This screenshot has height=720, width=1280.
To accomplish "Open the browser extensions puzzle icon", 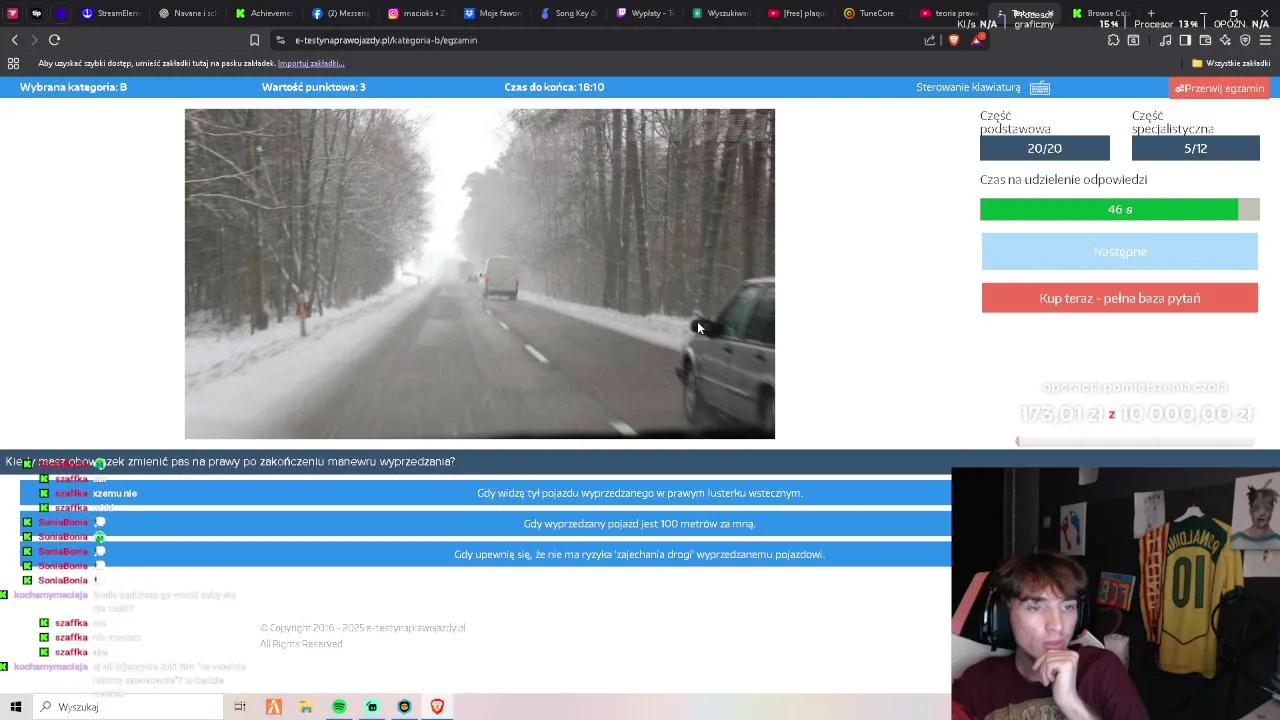I will [x=1113, y=40].
